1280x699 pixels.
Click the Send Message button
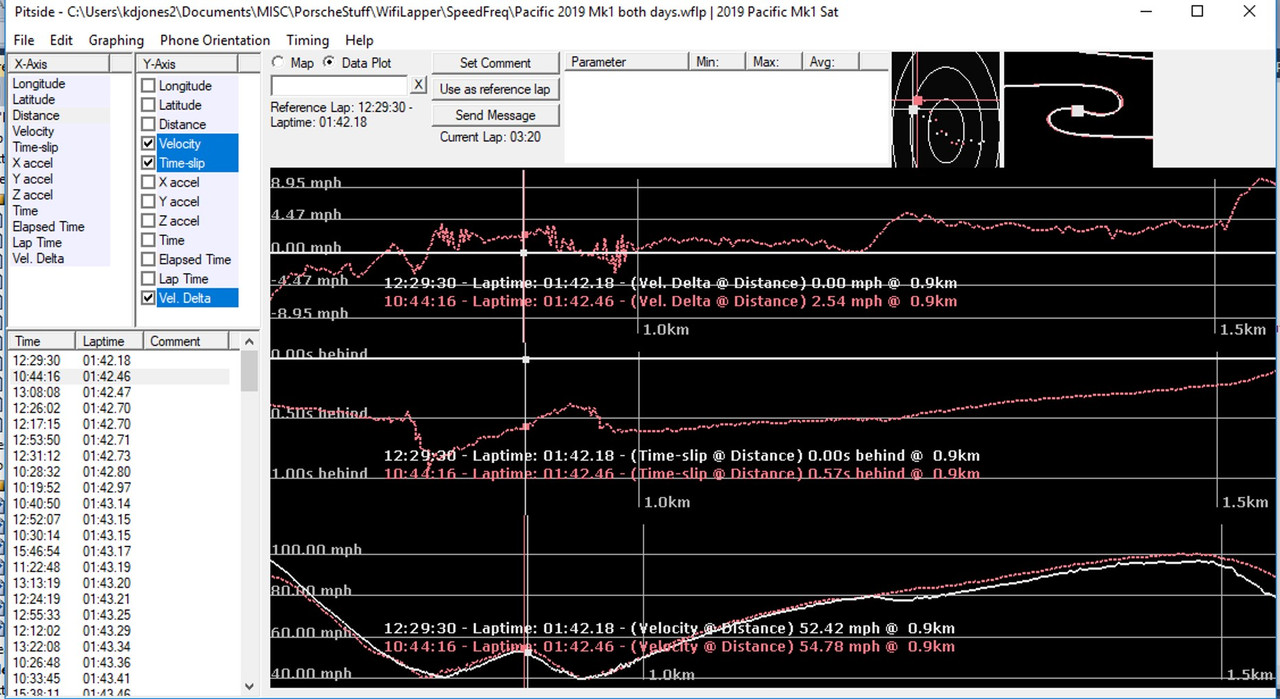(495, 115)
